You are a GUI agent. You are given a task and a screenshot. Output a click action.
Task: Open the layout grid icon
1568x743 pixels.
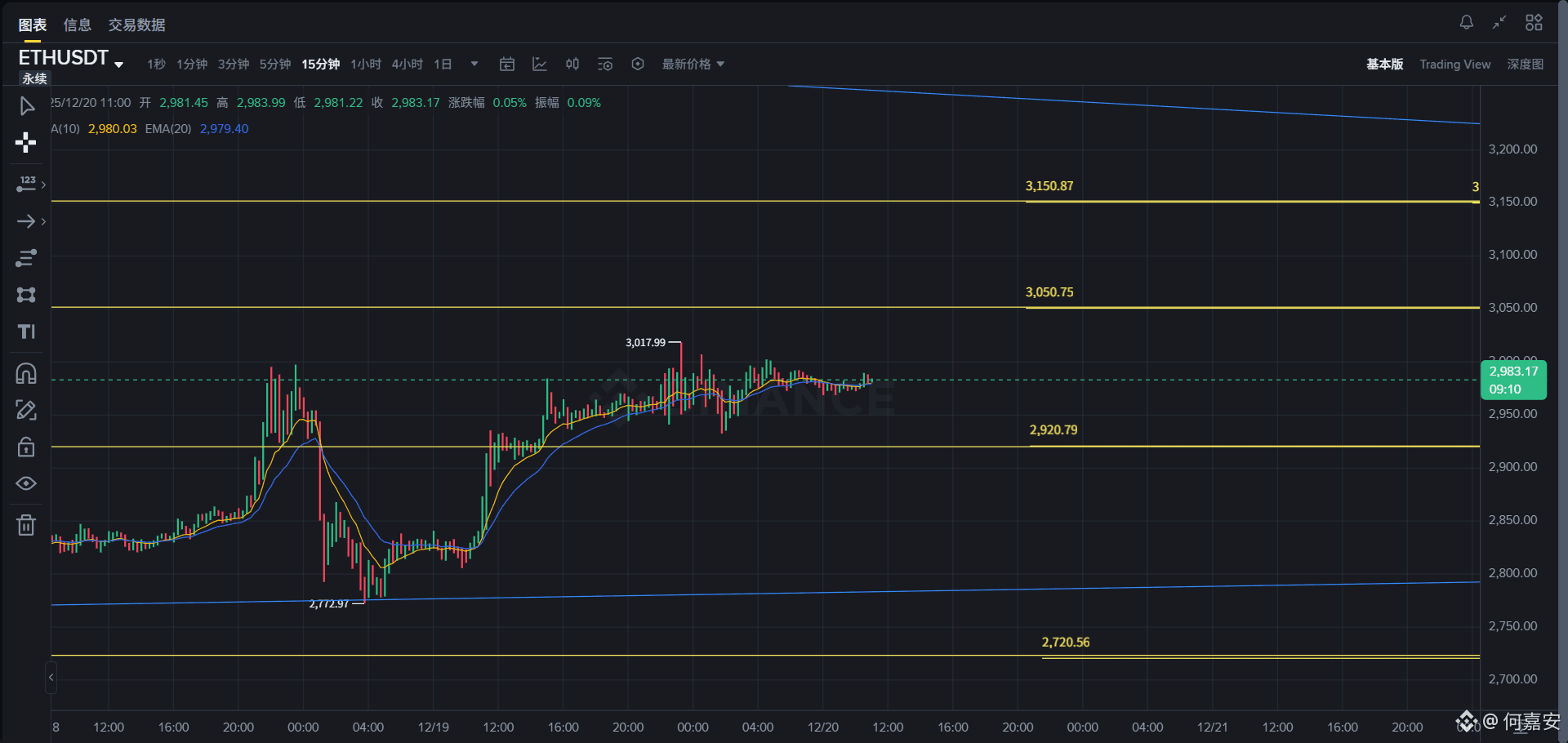(x=1534, y=22)
